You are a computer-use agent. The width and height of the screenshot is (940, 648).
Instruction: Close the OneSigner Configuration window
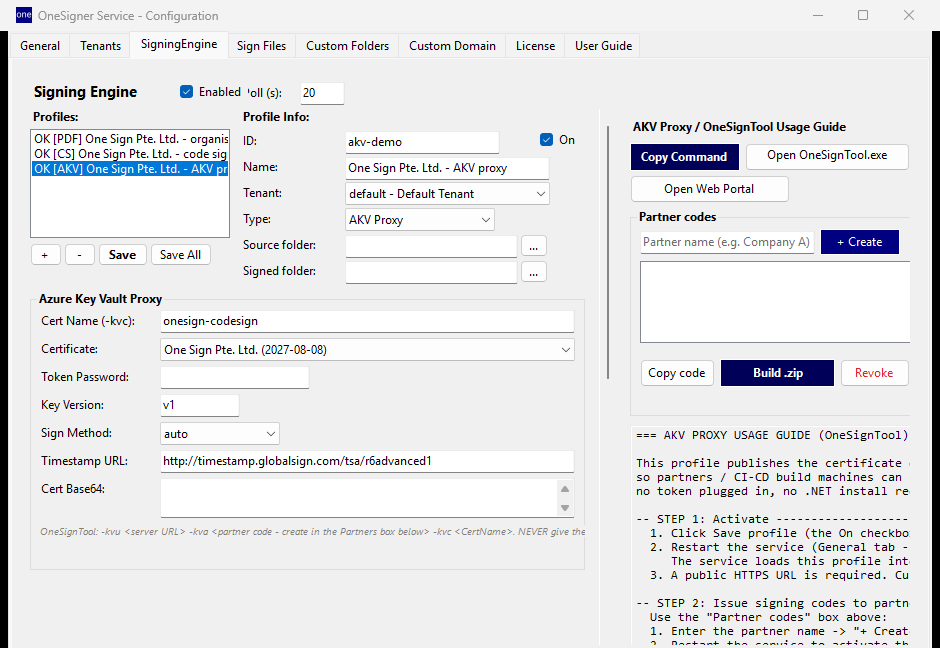(x=909, y=15)
